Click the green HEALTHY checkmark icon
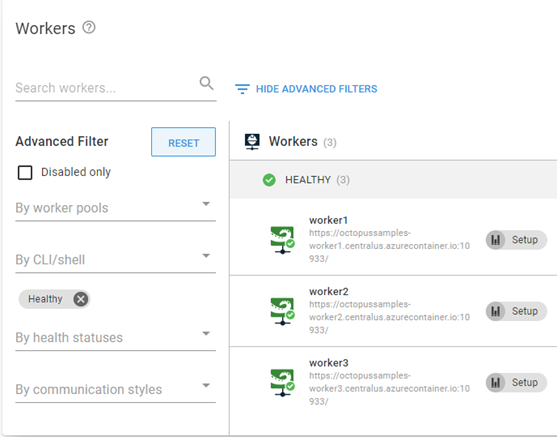 tap(269, 180)
